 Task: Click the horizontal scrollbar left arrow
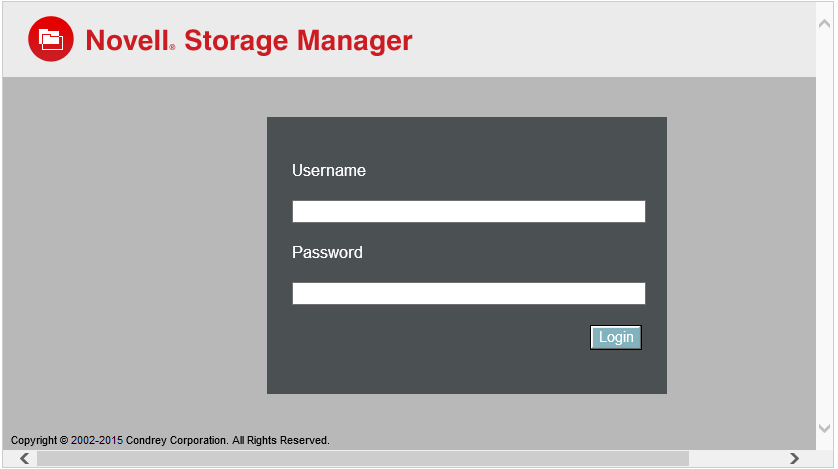[x=24, y=459]
